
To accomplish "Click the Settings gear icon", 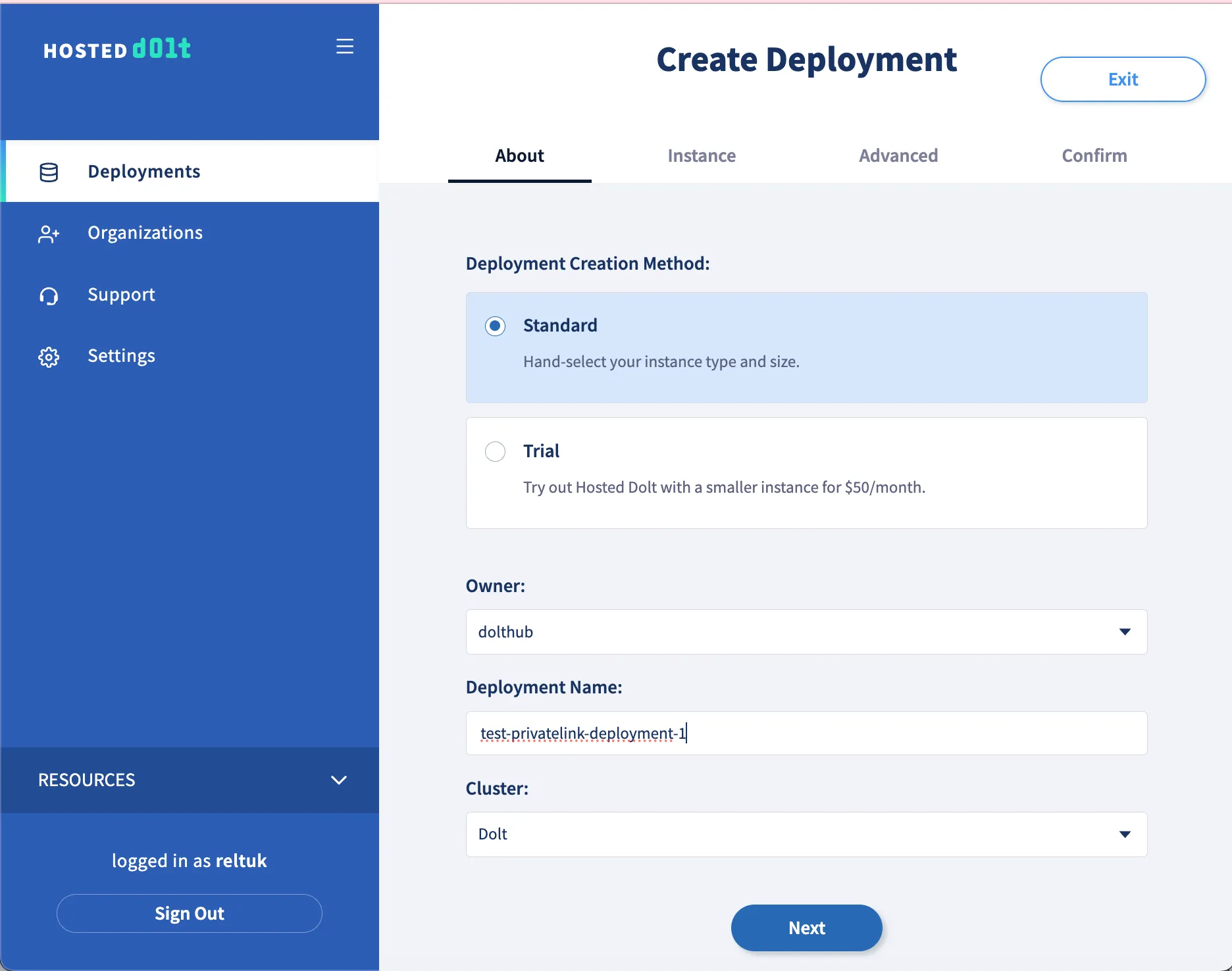I will (48, 357).
